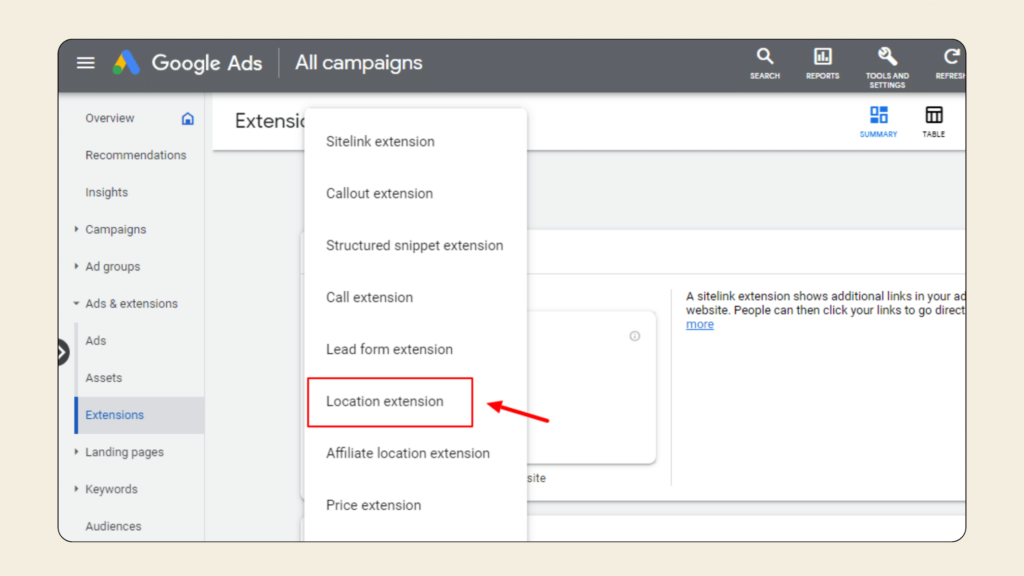Choose Structured snippet extension

(415, 246)
